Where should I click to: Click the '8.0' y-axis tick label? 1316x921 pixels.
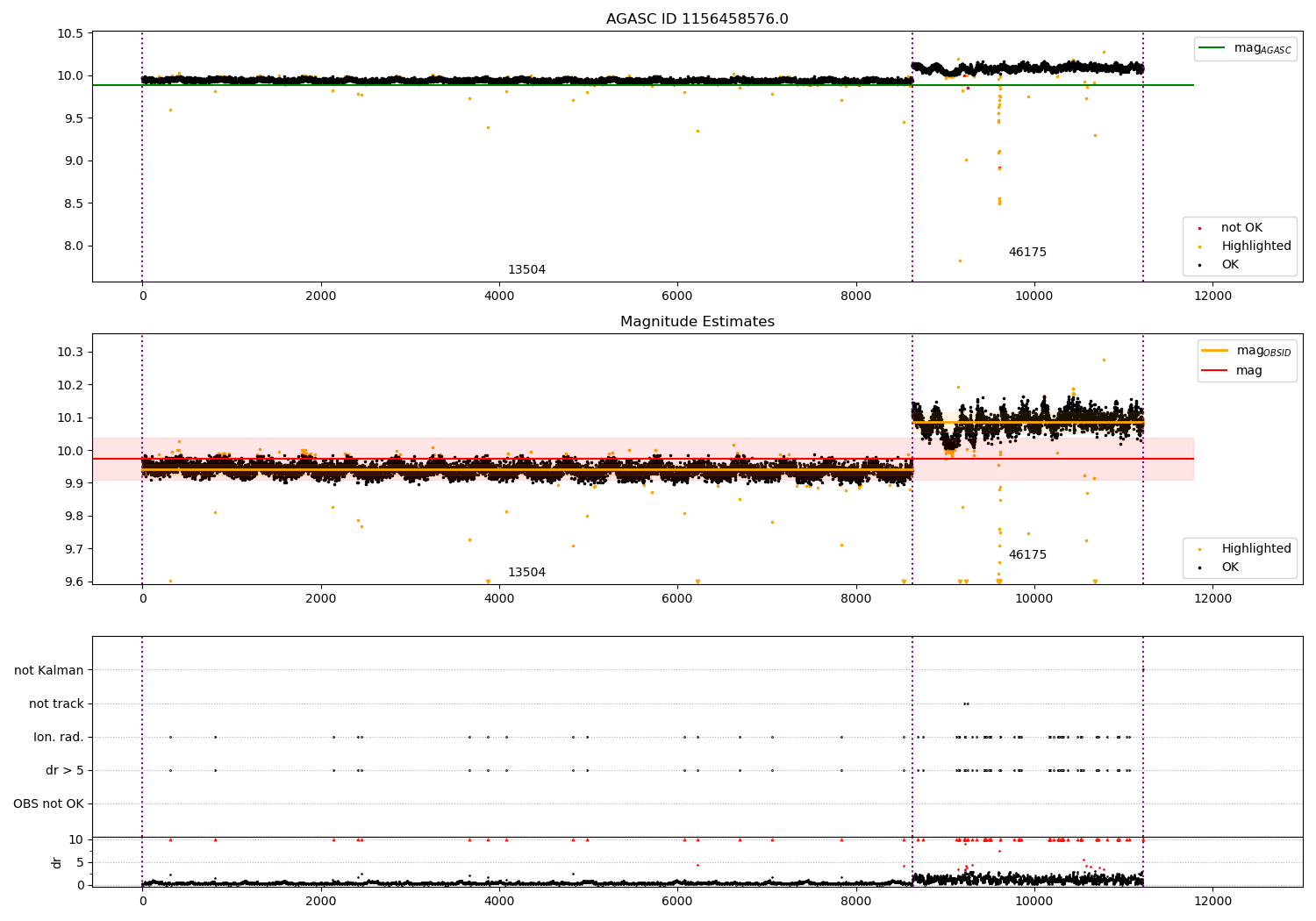(73, 246)
